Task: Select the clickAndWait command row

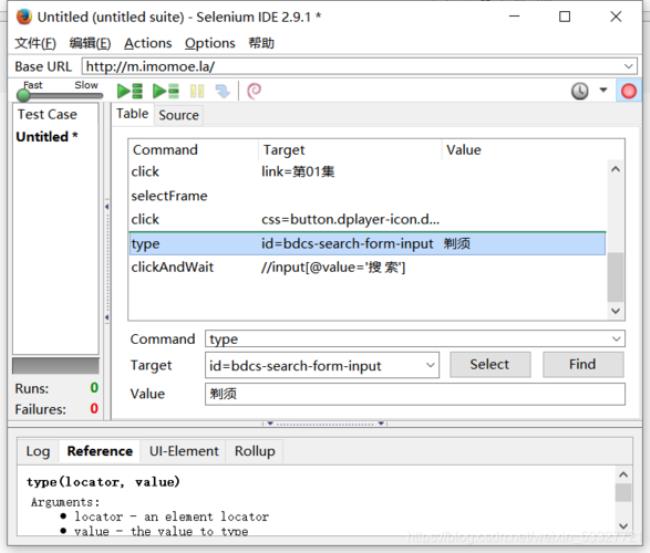Action: pyautogui.click(x=367, y=267)
